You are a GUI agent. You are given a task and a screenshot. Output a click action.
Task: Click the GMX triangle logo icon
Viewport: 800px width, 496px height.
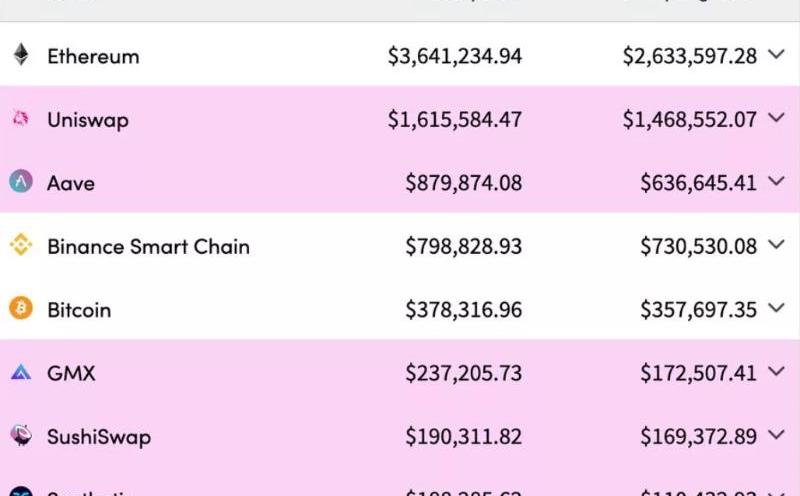[x=21, y=373]
